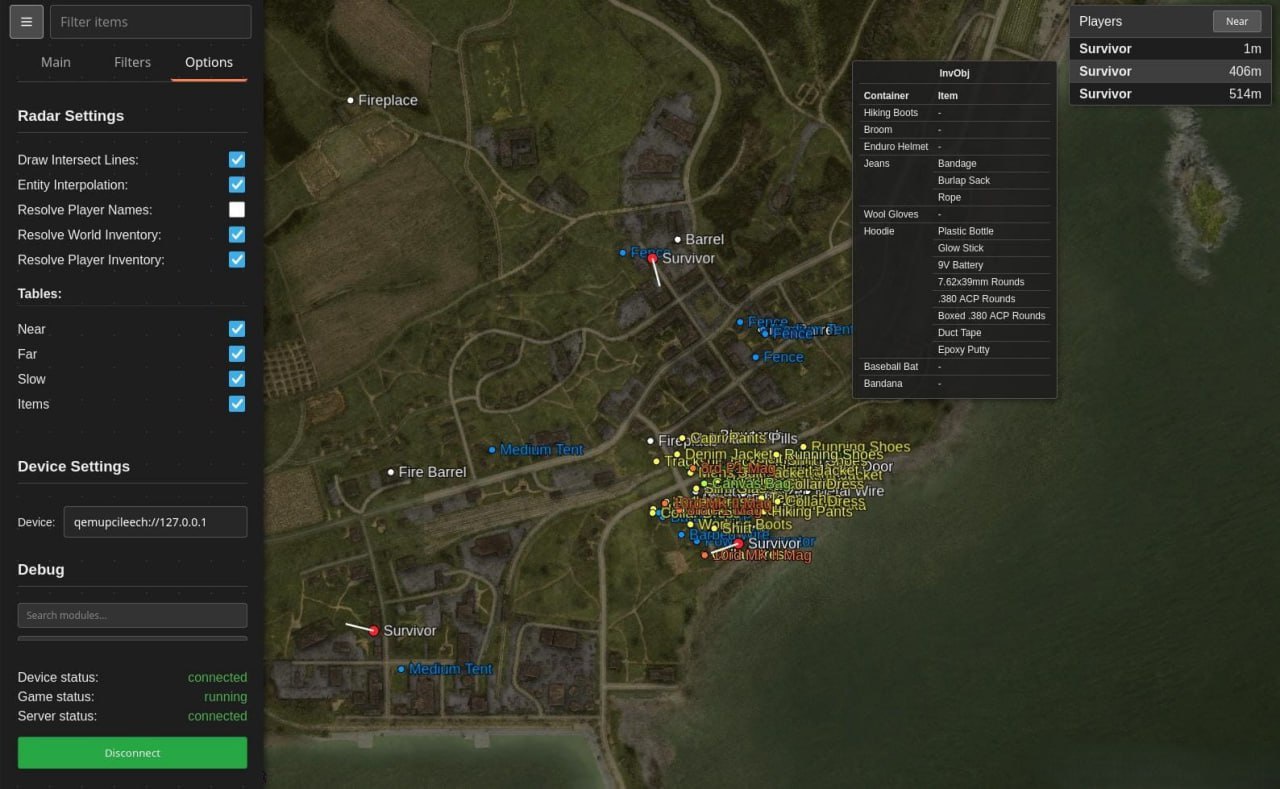Click the Fireplace marker on the map
This screenshot has height=789, width=1280.
tap(349, 100)
